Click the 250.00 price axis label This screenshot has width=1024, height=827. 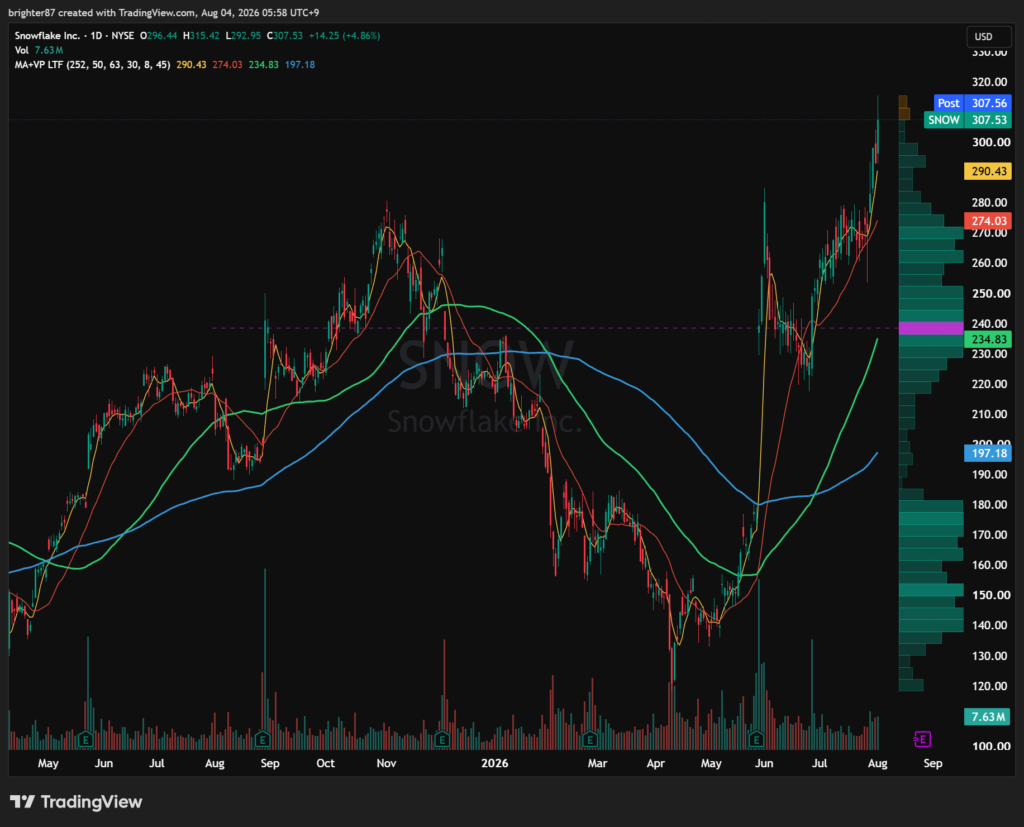pos(989,293)
